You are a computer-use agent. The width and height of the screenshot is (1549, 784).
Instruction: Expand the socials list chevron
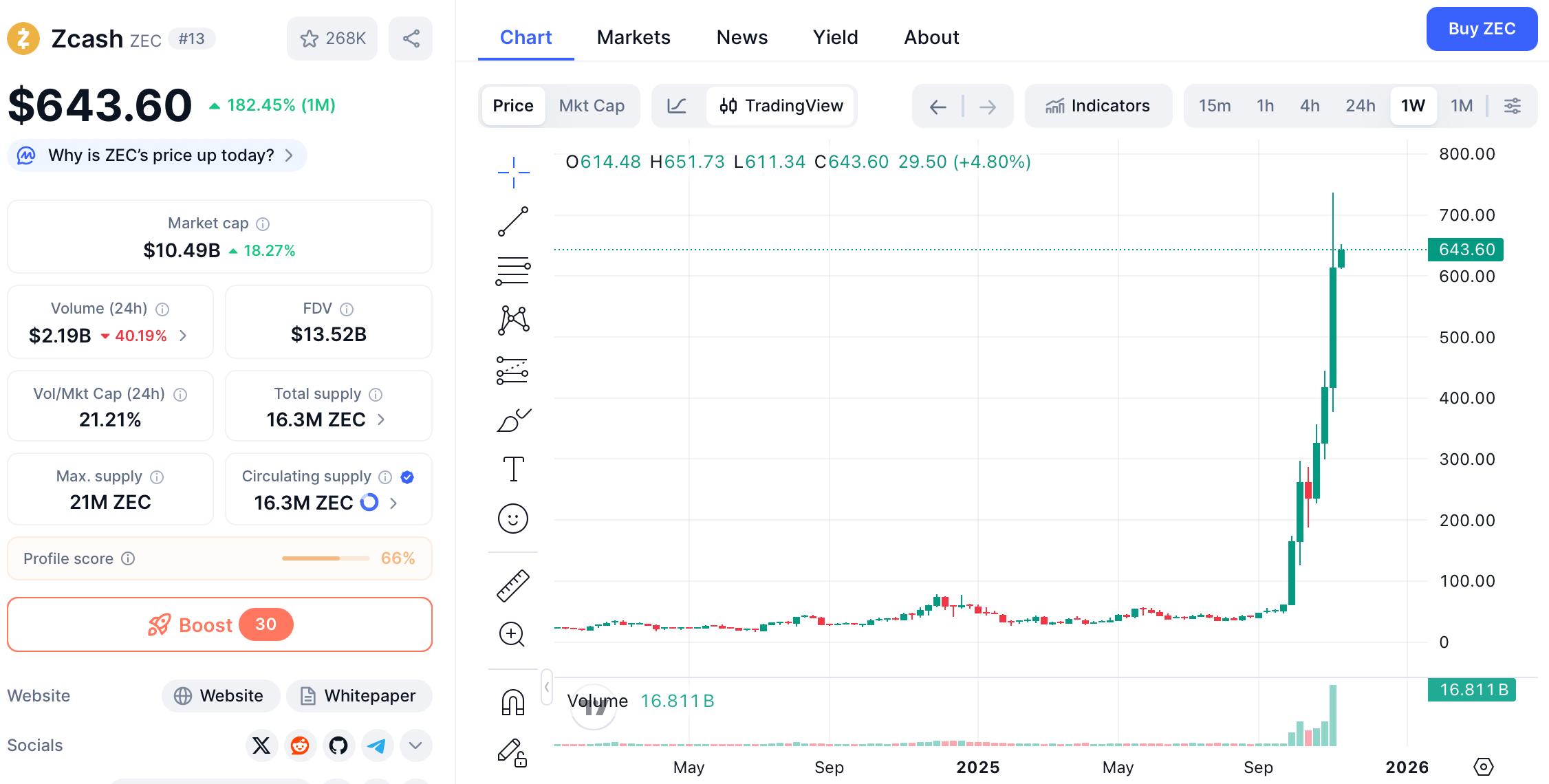point(415,745)
